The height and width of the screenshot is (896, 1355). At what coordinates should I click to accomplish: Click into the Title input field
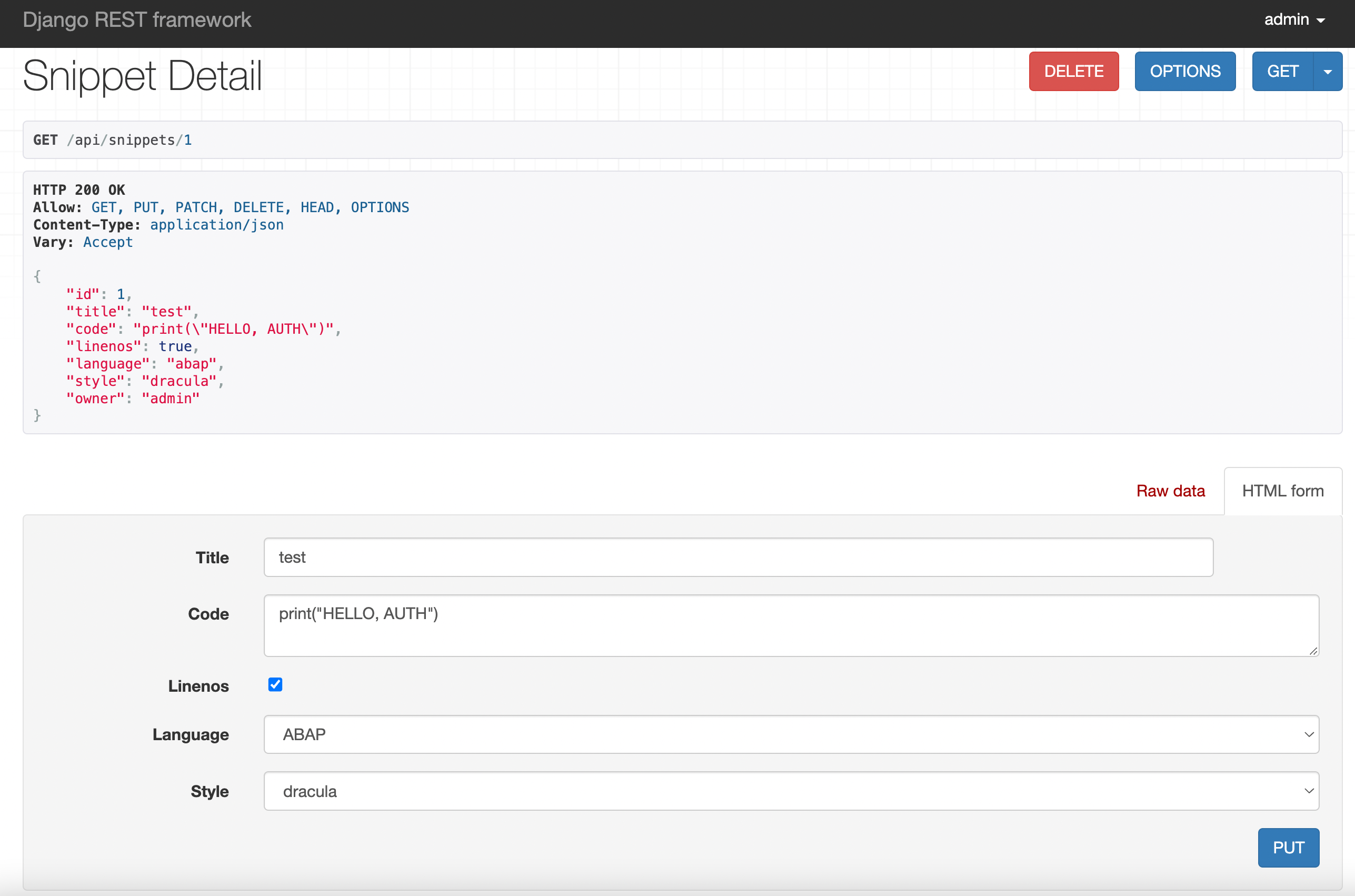tap(738, 557)
